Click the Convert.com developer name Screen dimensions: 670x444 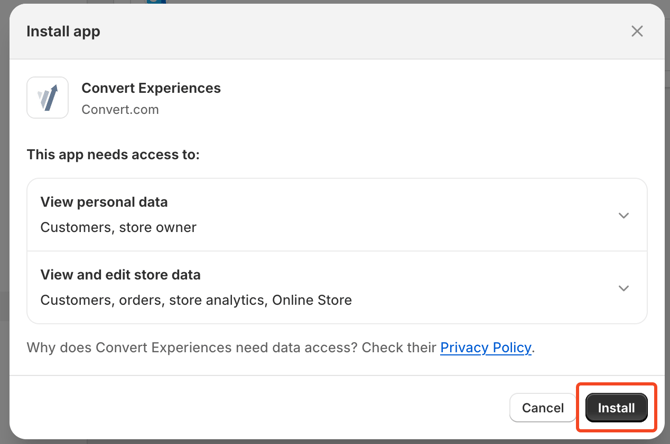click(x=120, y=110)
